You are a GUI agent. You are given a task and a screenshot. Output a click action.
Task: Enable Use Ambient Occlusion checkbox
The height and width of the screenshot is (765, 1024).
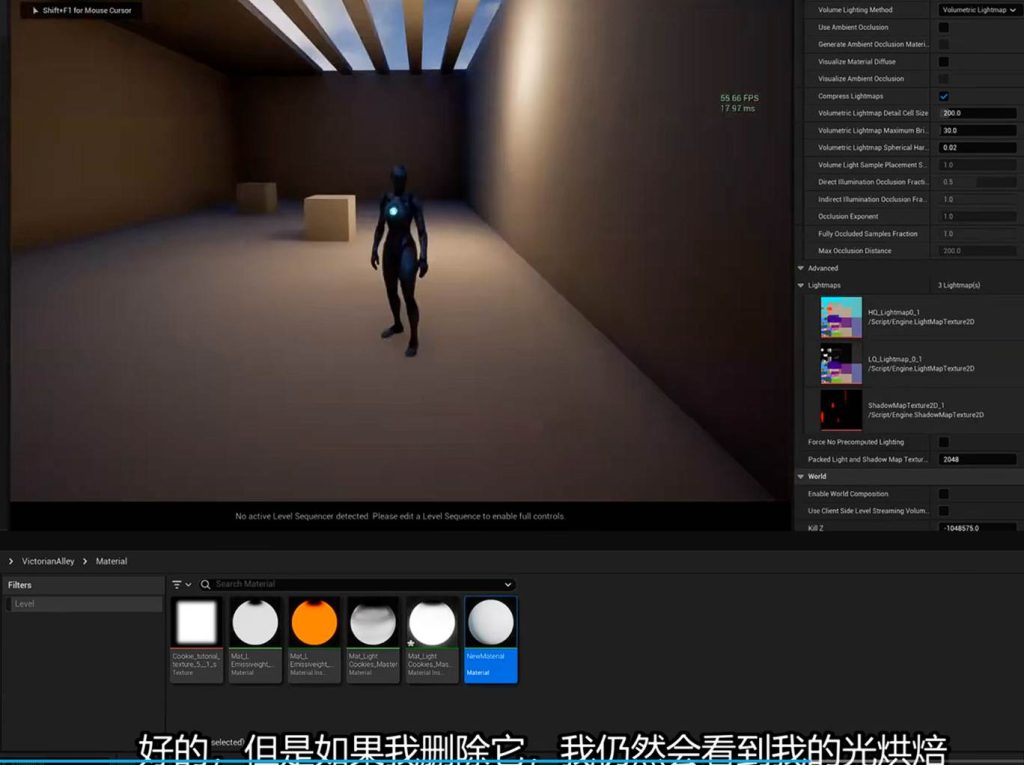pos(943,27)
